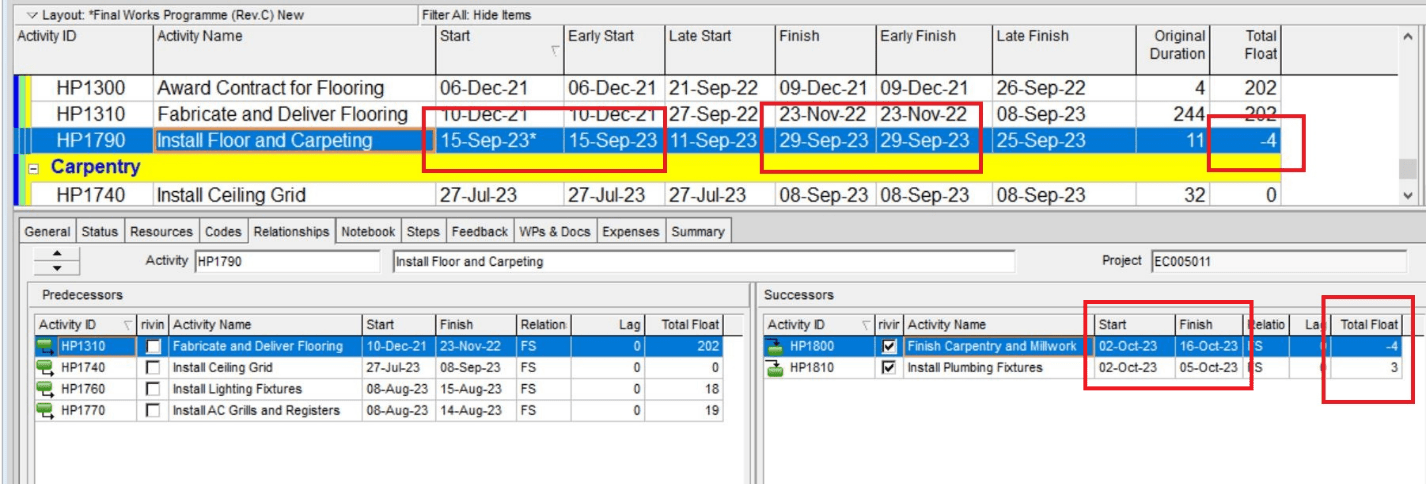The height and width of the screenshot is (484, 1426).
Task: Switch to the Feedback tab
Action: point(479,231)
